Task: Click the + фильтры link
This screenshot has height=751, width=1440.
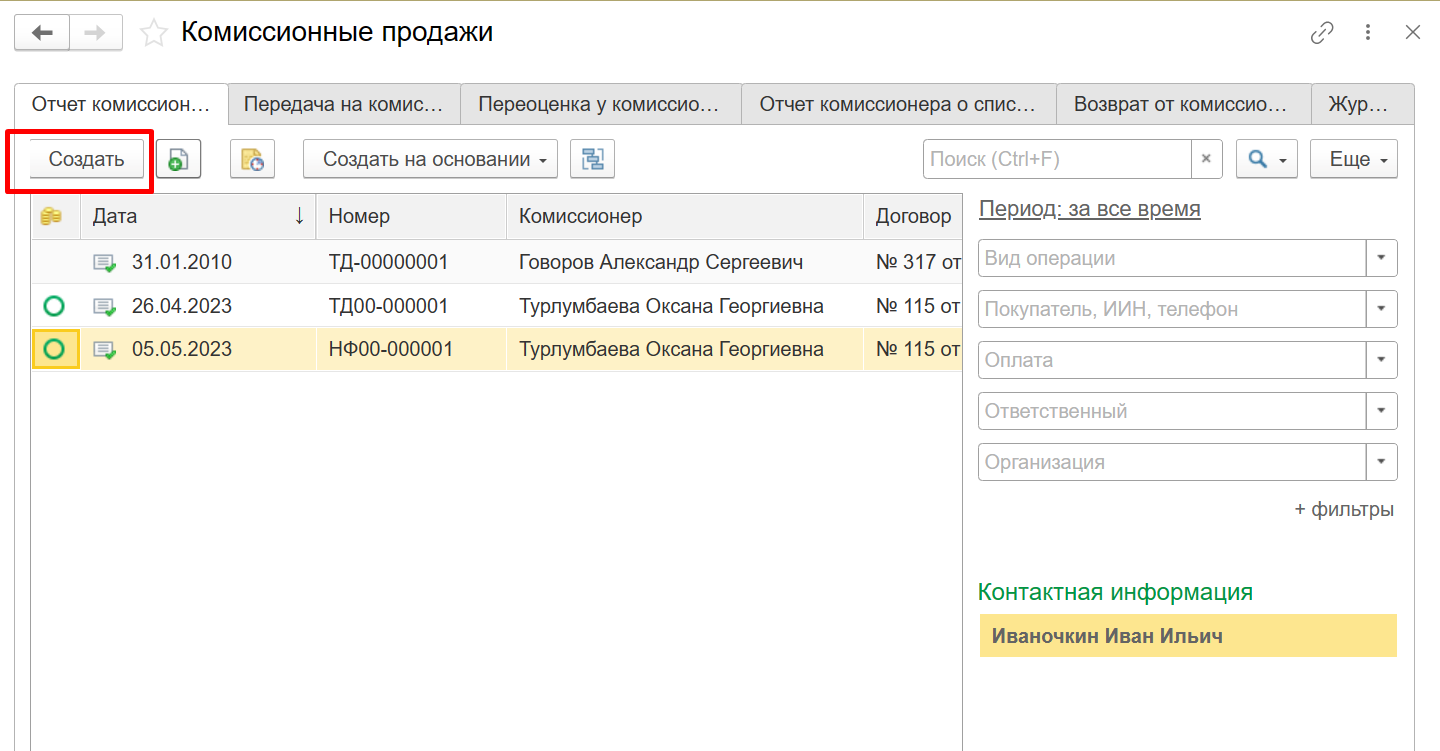Action: (1343, 510)
